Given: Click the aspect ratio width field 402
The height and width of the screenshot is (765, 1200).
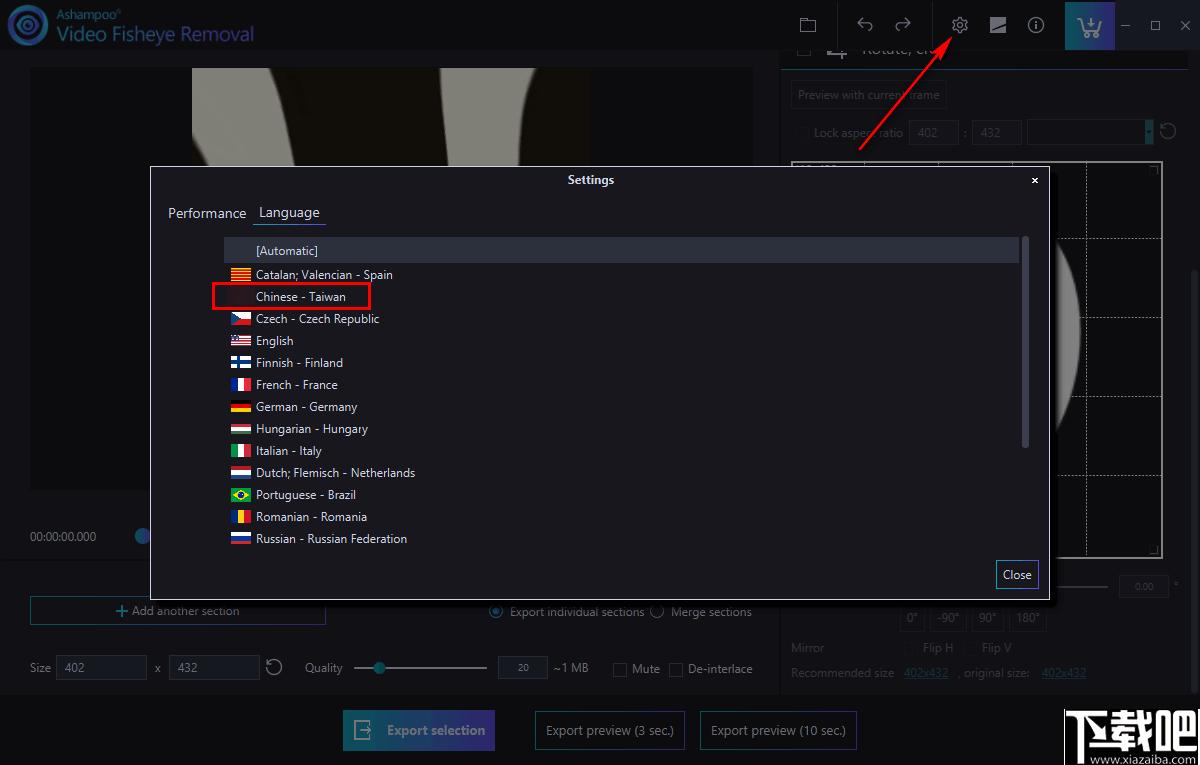Looking at the screenshot, I should click(934, 132).
